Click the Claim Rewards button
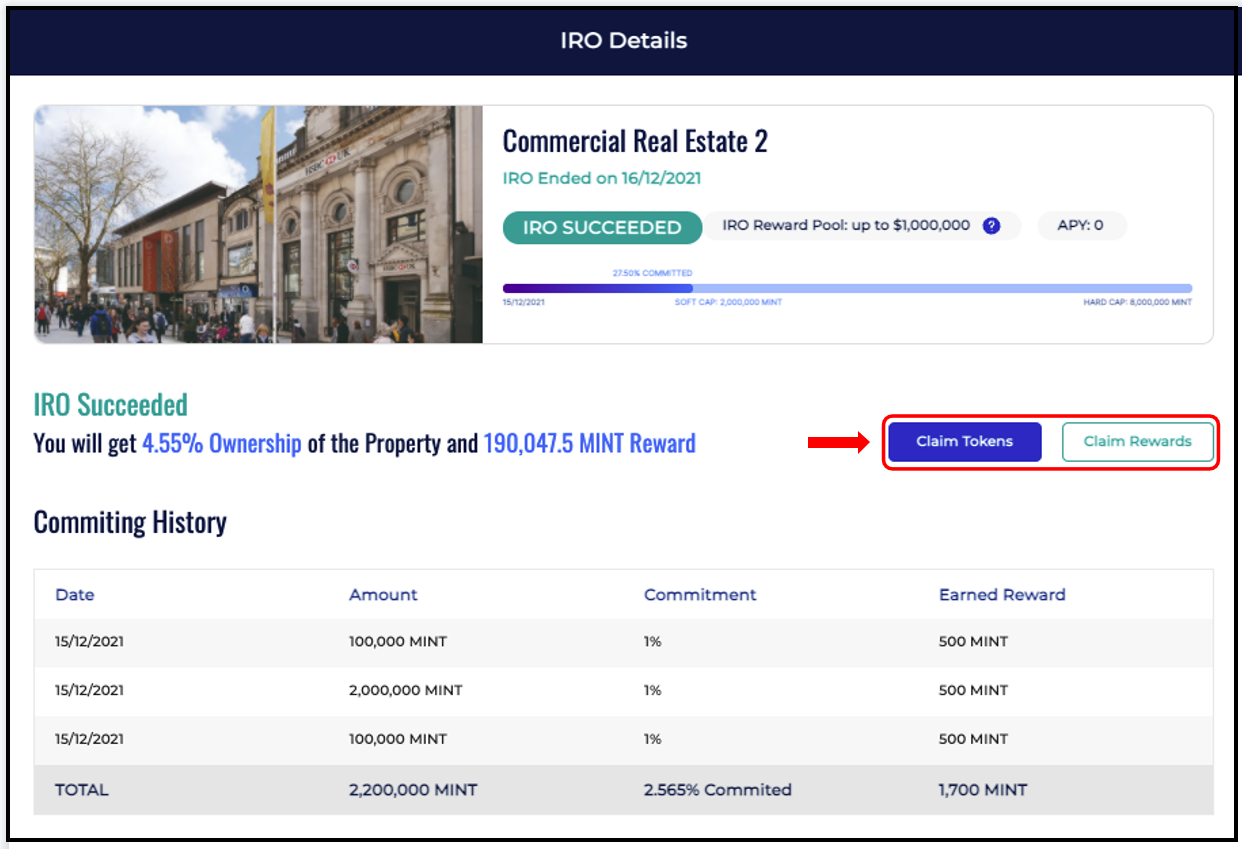1242x849 pixels. pos(1138,442)
